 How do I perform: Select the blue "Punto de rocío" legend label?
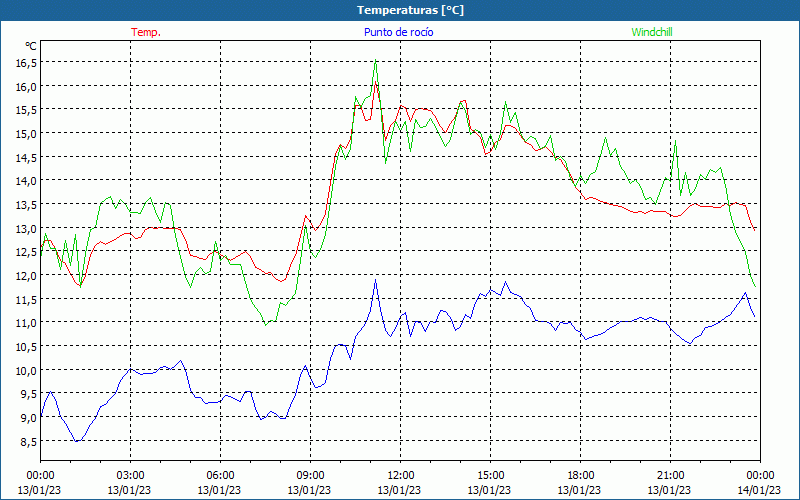pos(398,32)
